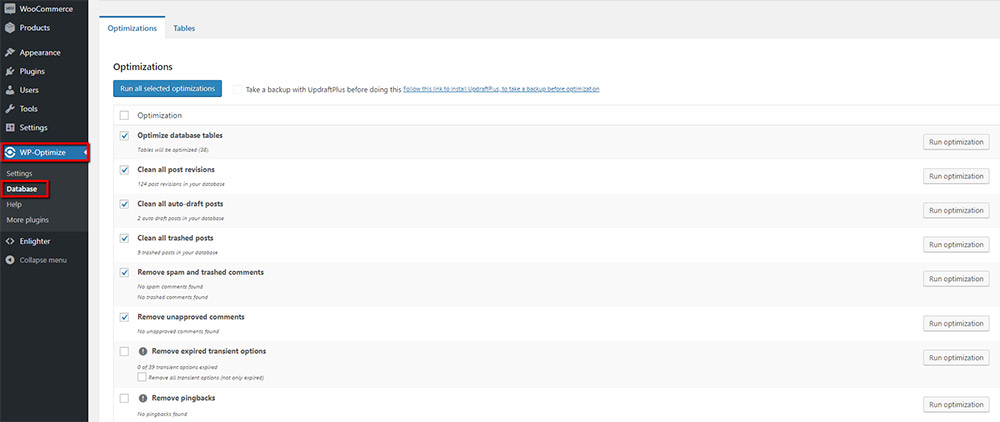Collapse the WP-Optimize submenu arrow
Screen dimensions: 1000x422
(x=85, y=152)
